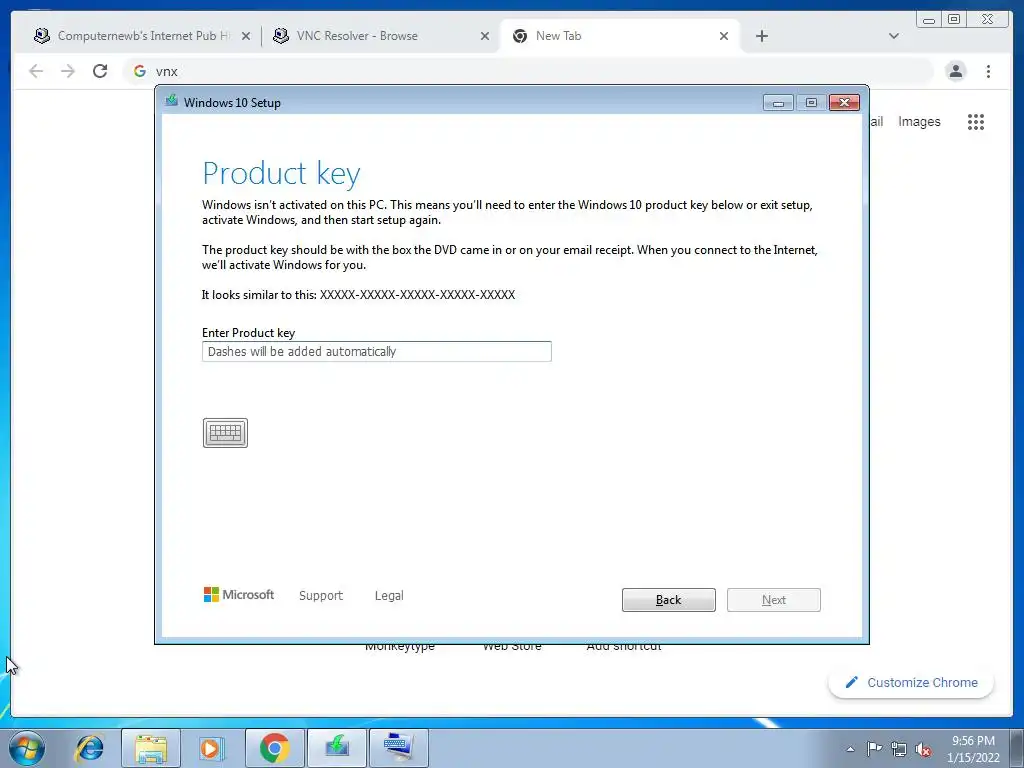
Task: Open the Chrome three-dot menu
Action: point(989,71)
